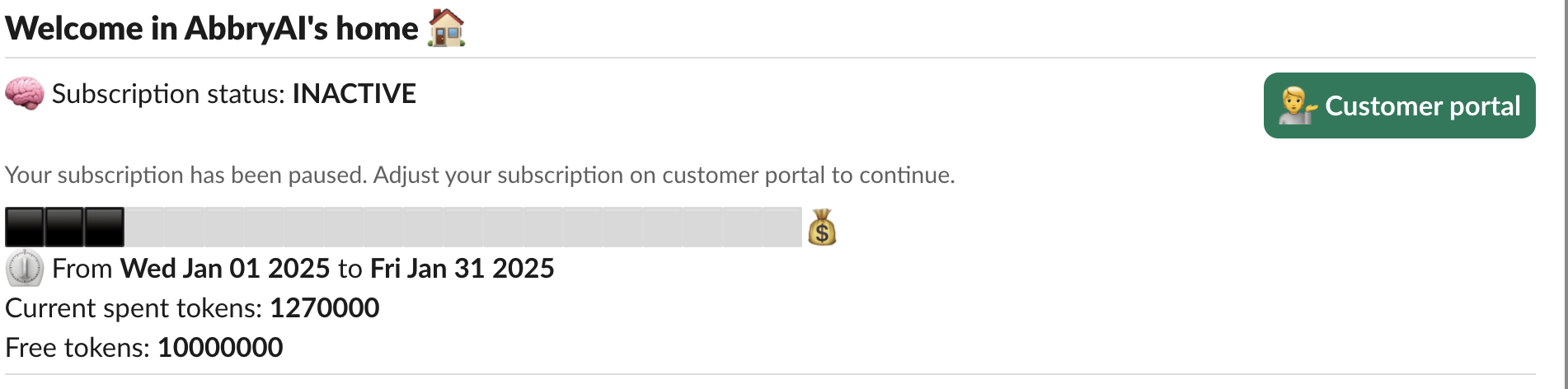Click the timer clock emoji before date range
The width and height of the screenshot is (1568, 389).
(x=25, y=269)
